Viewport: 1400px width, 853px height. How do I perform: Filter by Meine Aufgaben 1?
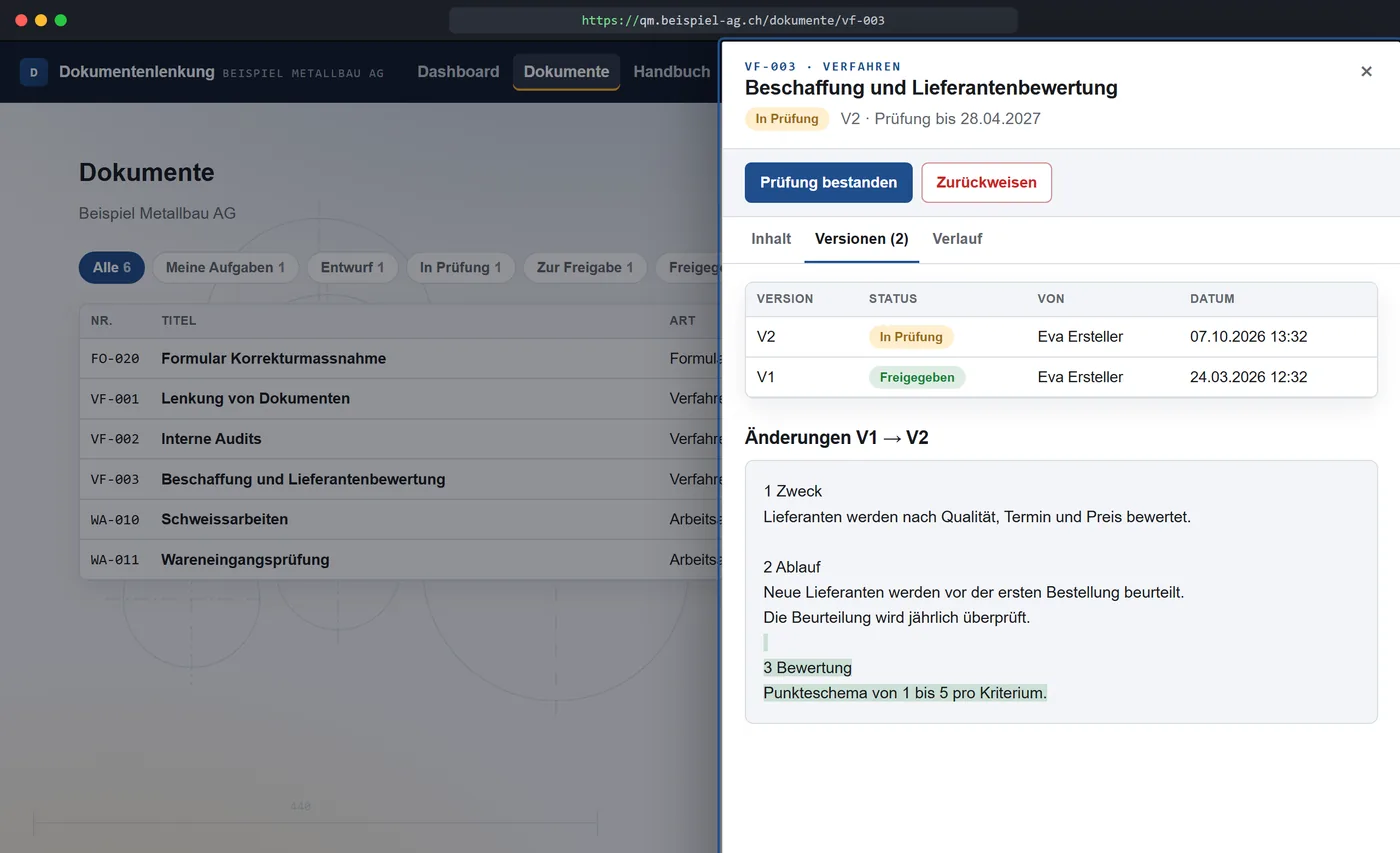pyautogui.click(x=225, y=268)
